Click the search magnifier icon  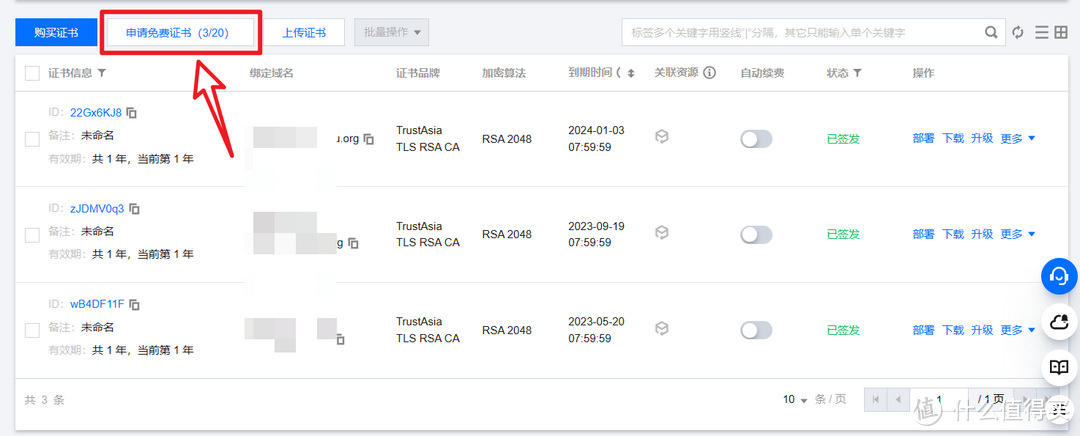tap(991, 33)
